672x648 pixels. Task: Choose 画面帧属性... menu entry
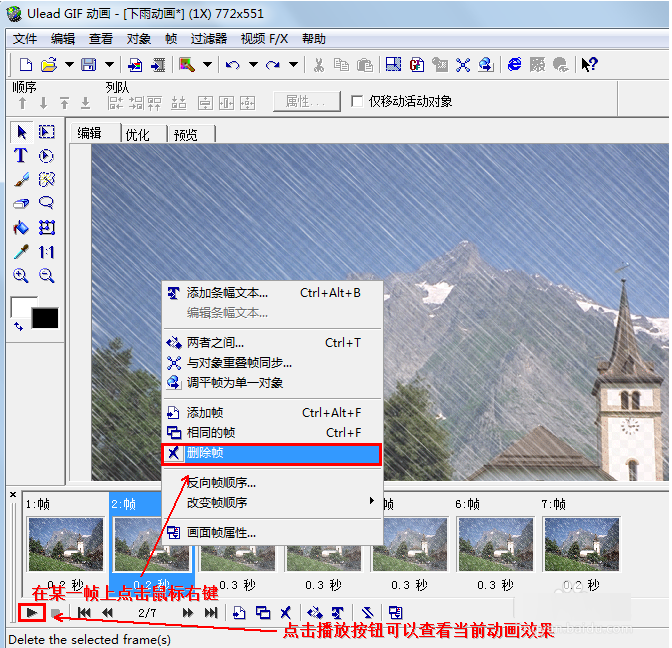click(272, 533)
